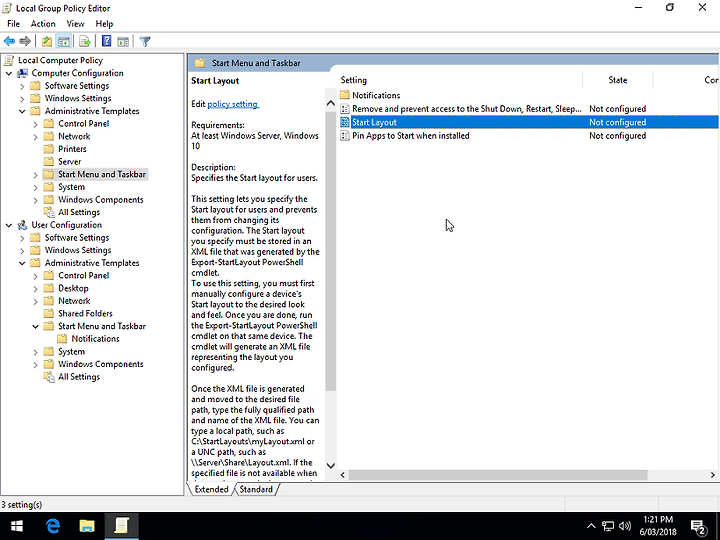Open the View menu

click(75, 24)
